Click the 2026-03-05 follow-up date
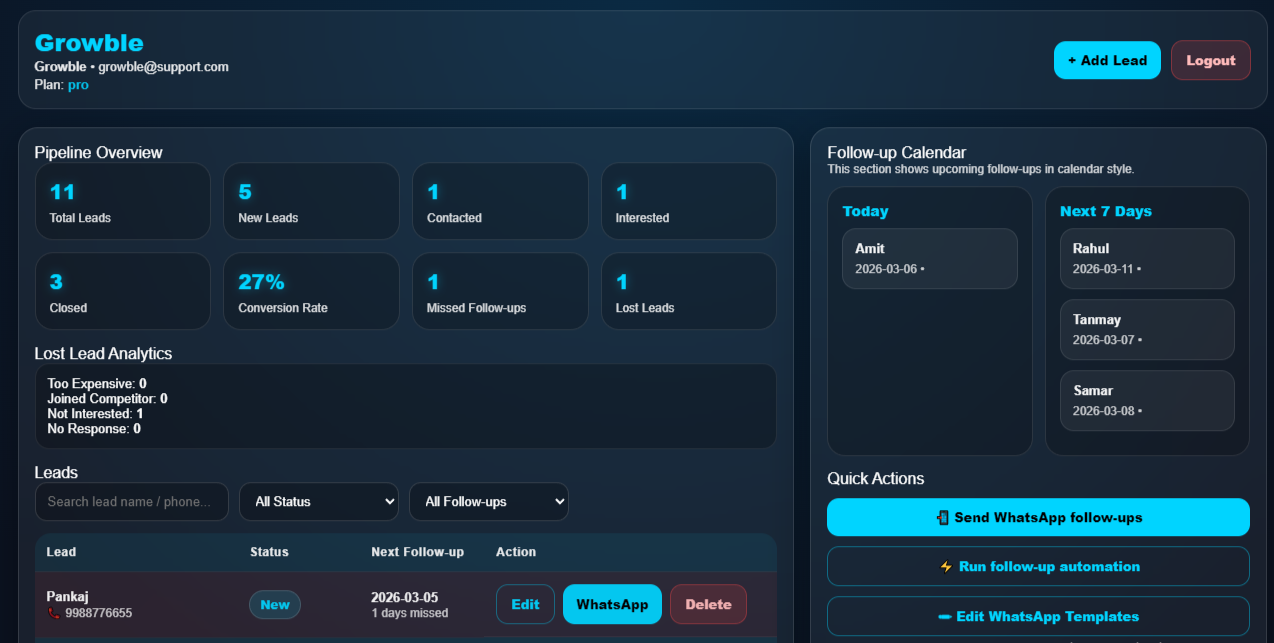Screen dimensions: 1274x643 [x=405, y=597]
